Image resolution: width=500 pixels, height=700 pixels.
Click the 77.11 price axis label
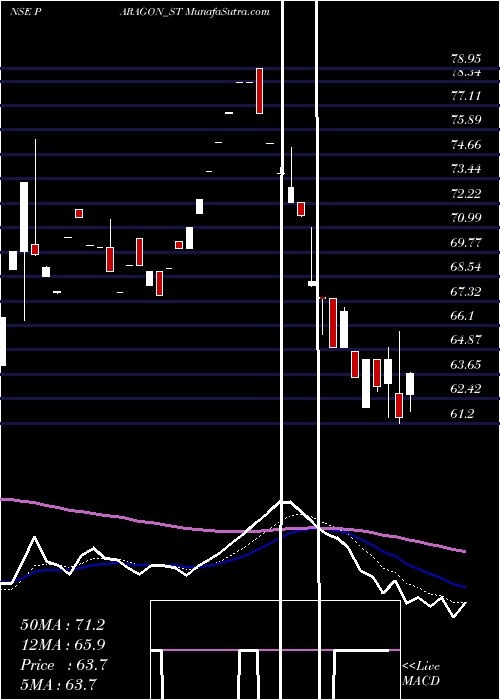(466, 95)
